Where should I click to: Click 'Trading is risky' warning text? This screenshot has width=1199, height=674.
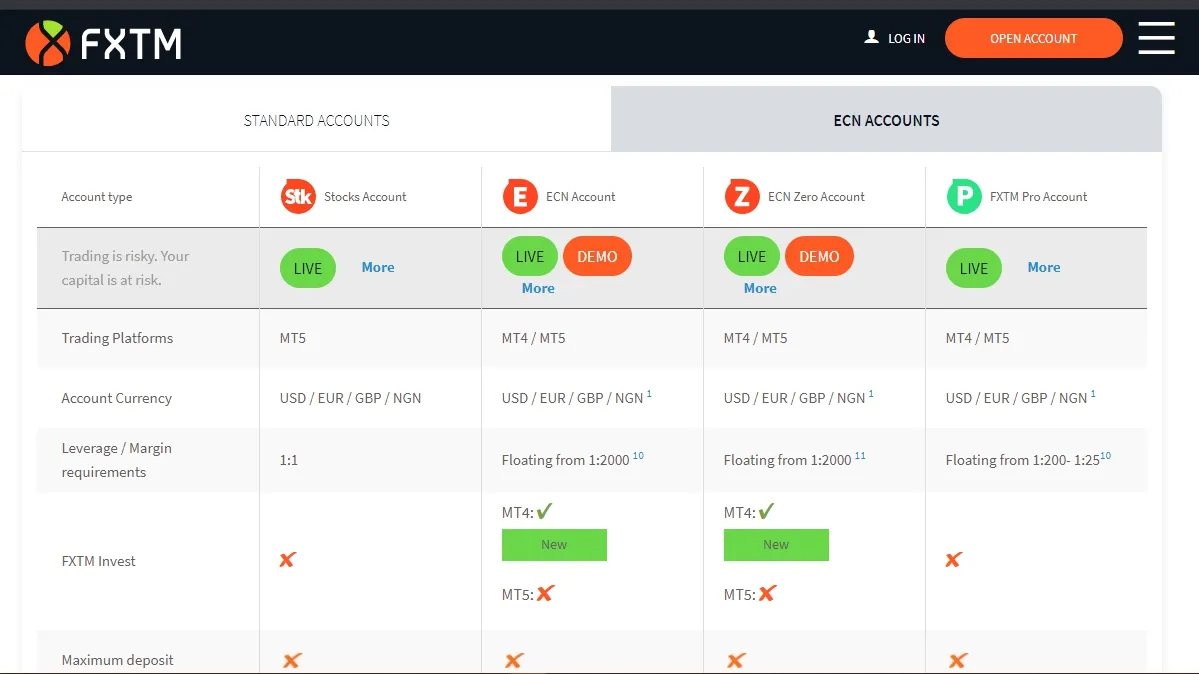point(125,268)
